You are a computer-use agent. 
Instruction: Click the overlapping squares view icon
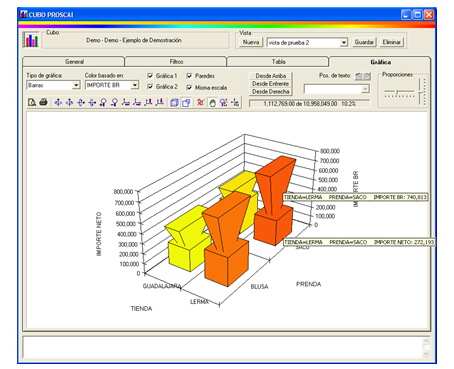click(x=186, y=103)
